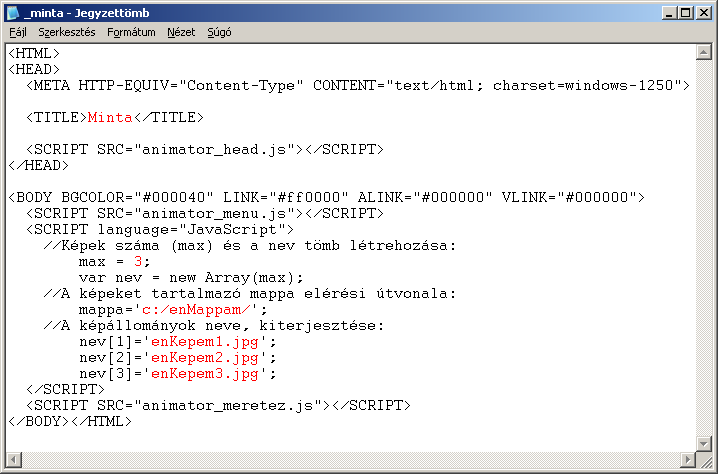Open the Formátum menu
This screenshot has width=718, height=474.
pyautogui.click(x=131, y=32)
